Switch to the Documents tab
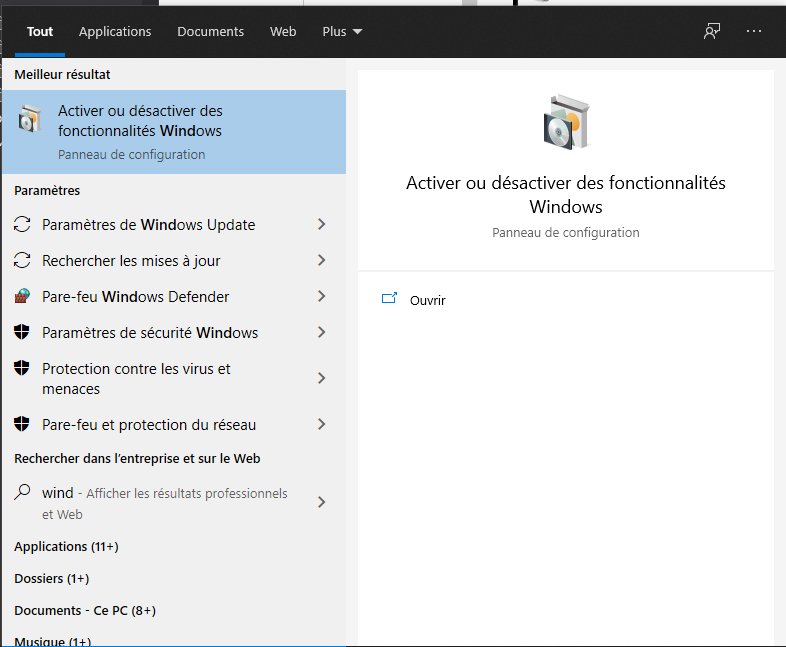 click(211, 32)
